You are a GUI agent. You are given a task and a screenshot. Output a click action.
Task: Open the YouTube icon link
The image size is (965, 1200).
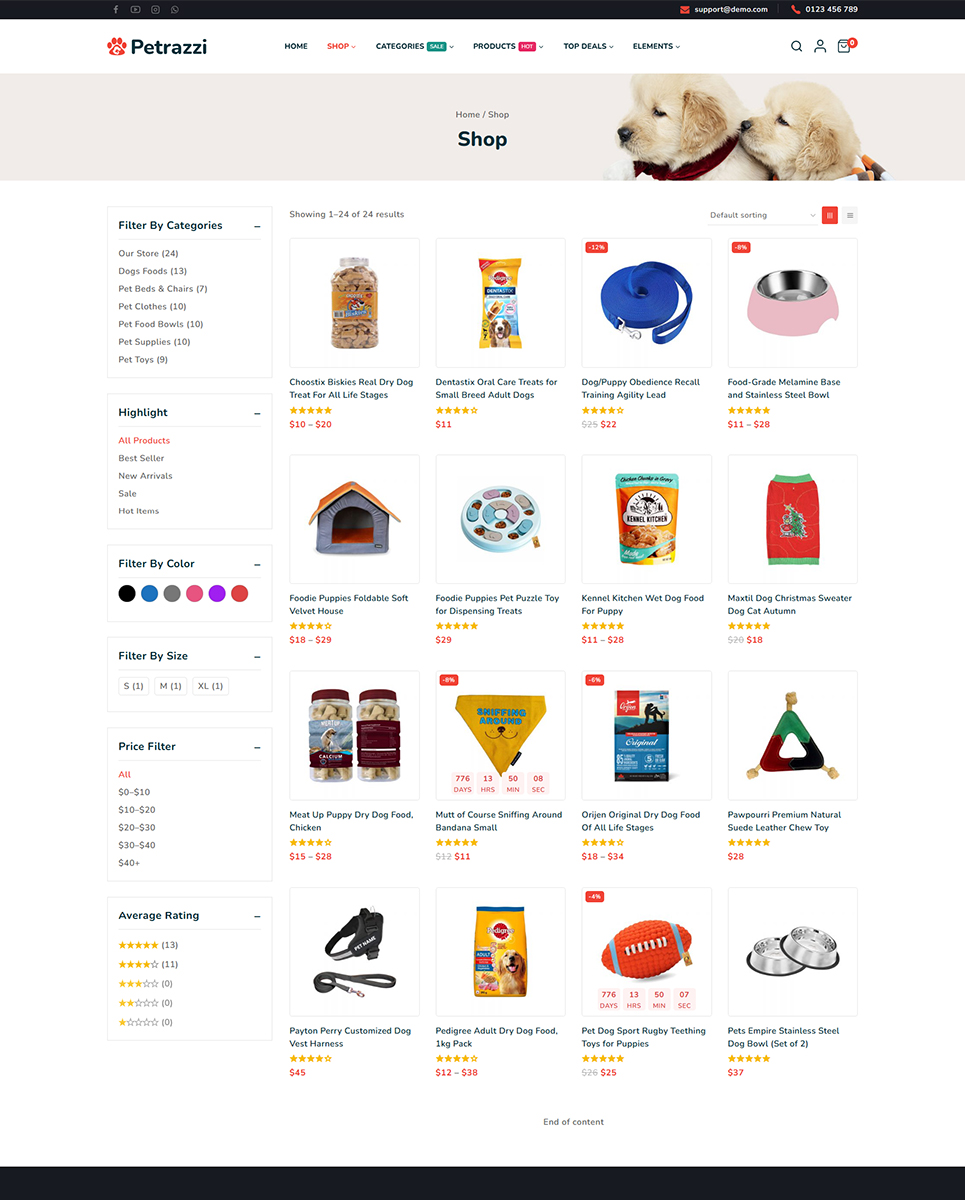[x=135, y=9]
